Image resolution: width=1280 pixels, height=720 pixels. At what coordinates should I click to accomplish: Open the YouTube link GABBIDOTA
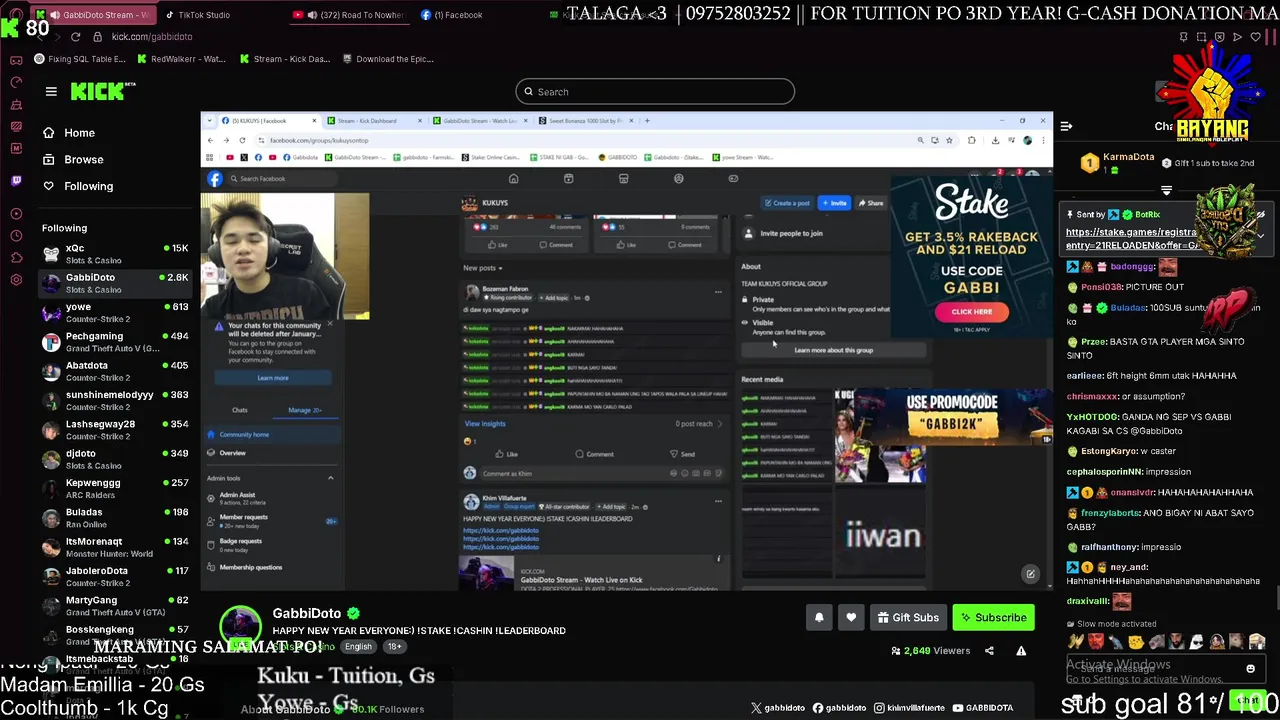[983, 708]
